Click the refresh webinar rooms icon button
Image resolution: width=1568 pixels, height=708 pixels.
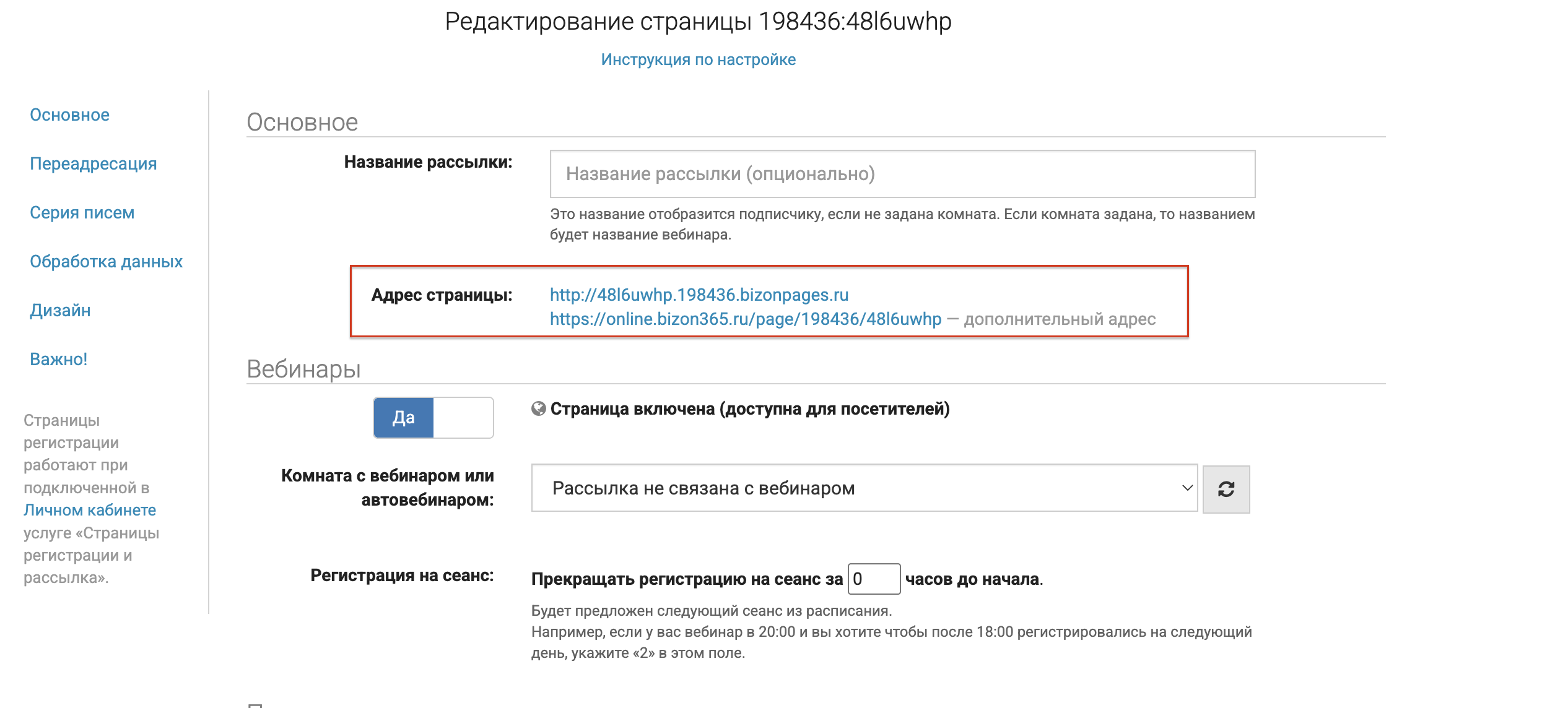tap(1226, 489)
